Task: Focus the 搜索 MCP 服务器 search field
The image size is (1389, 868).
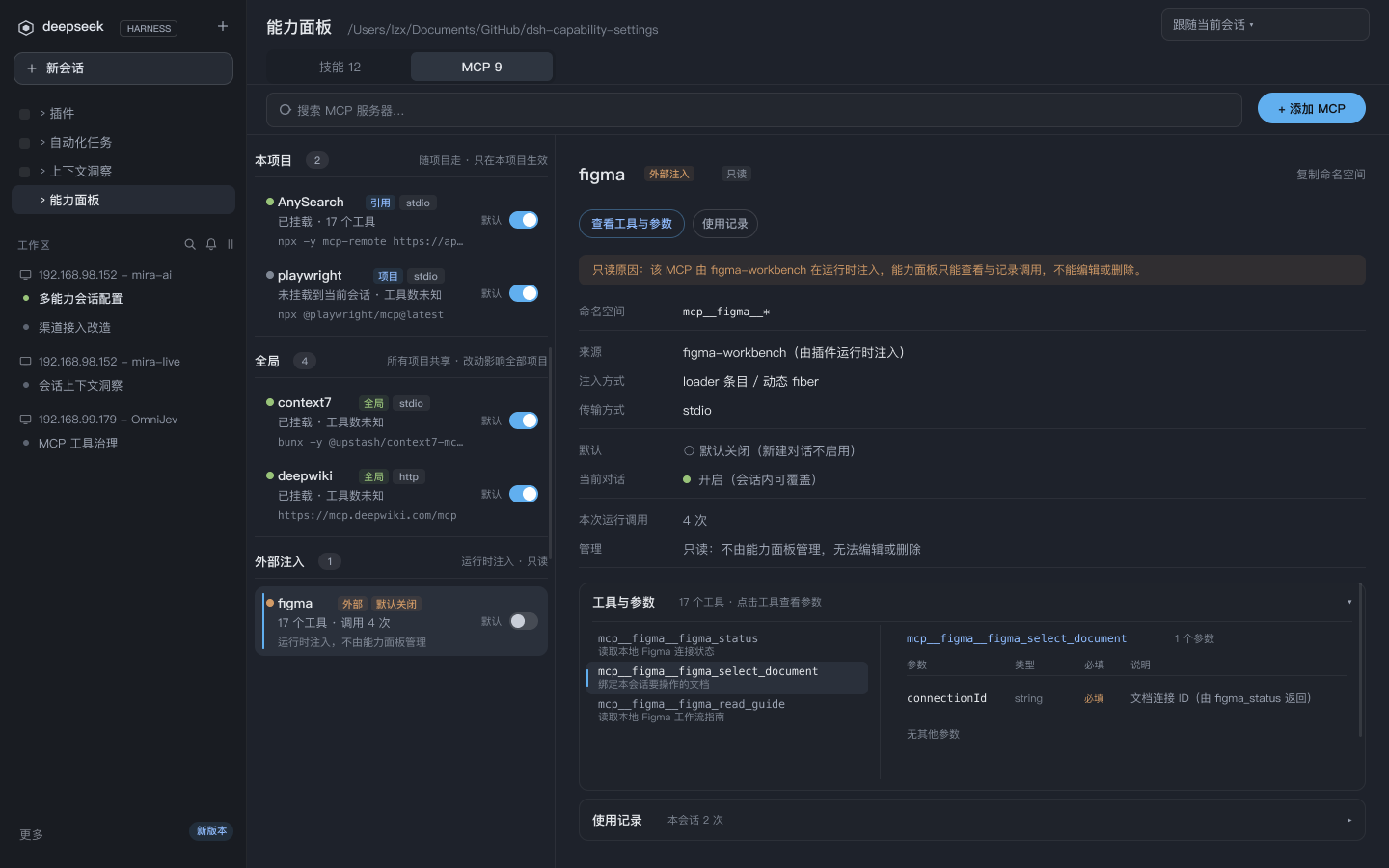Action: pos(753,110)
